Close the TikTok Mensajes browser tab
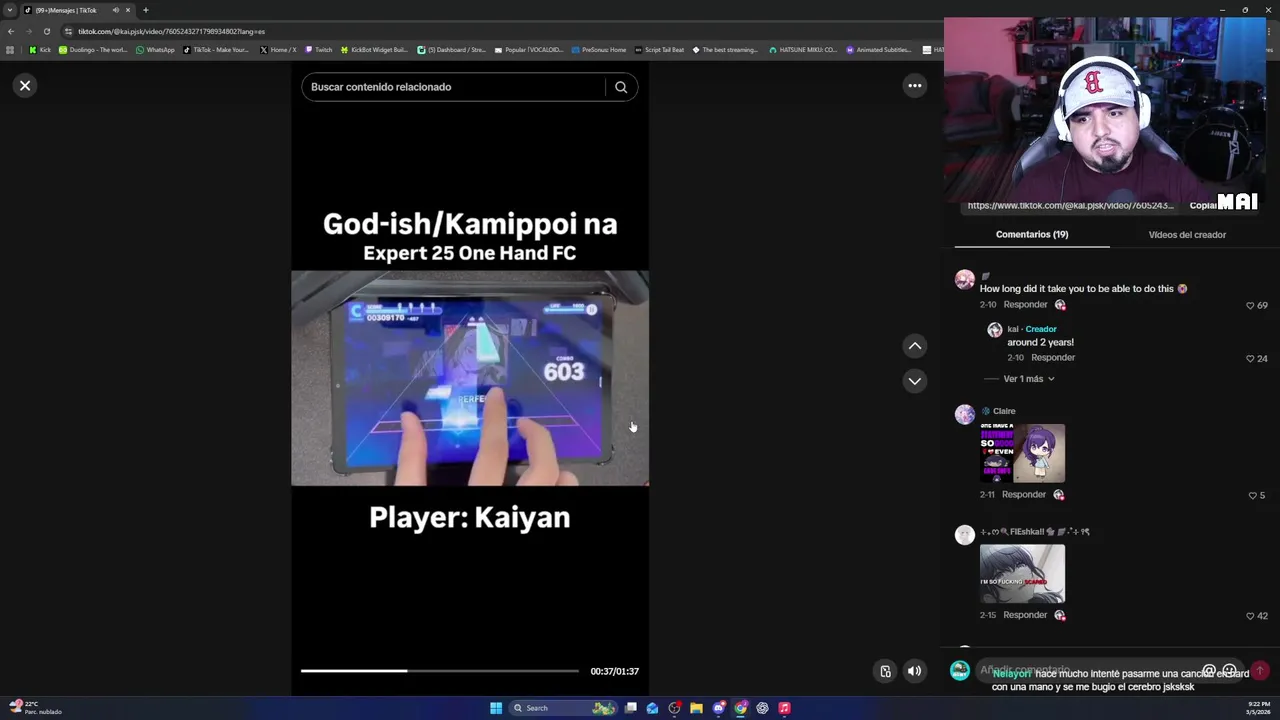 [128, 10]
